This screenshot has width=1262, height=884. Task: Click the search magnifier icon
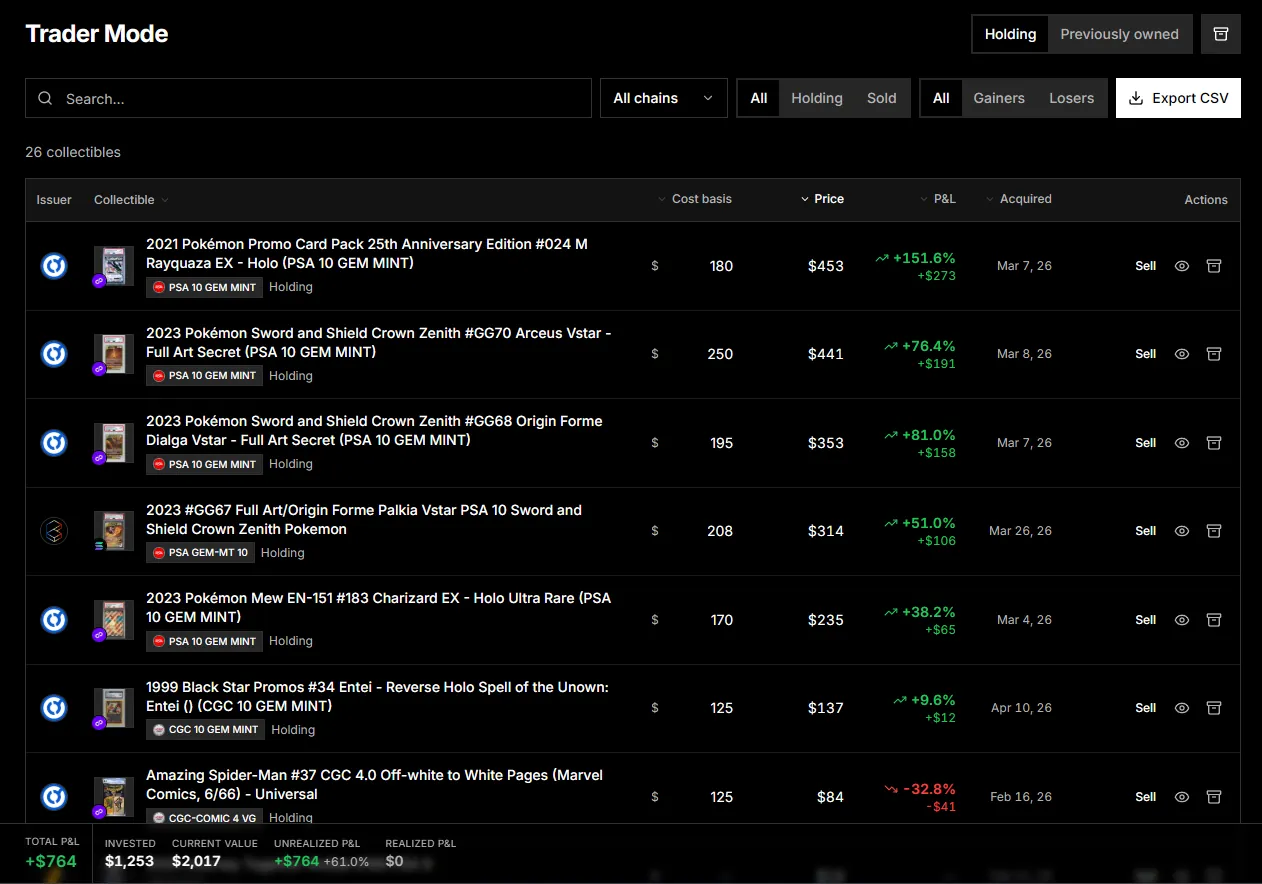click(x=45, y=98)
